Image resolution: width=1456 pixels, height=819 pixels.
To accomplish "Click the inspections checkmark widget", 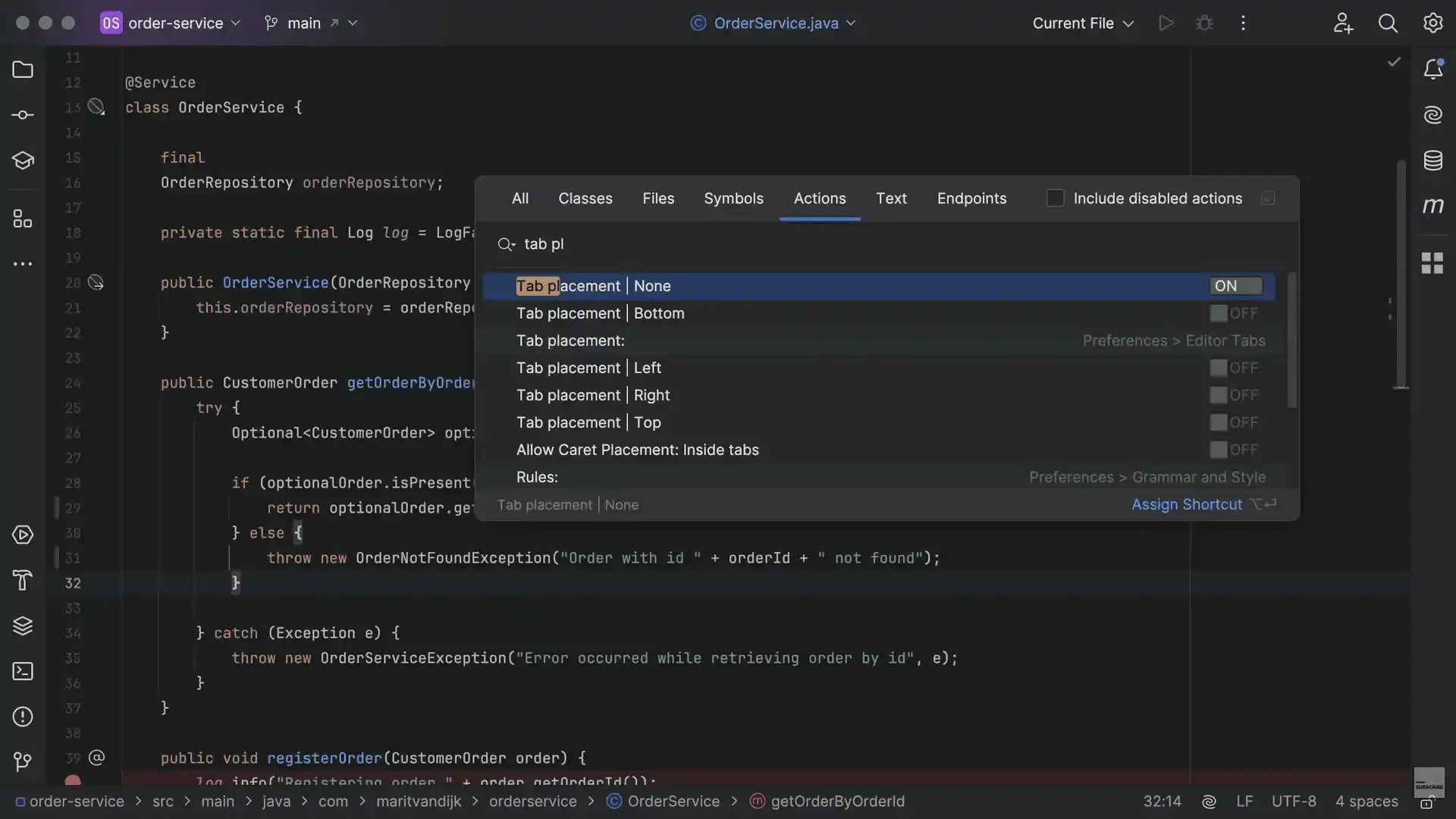I will (x=1394, y=61).
